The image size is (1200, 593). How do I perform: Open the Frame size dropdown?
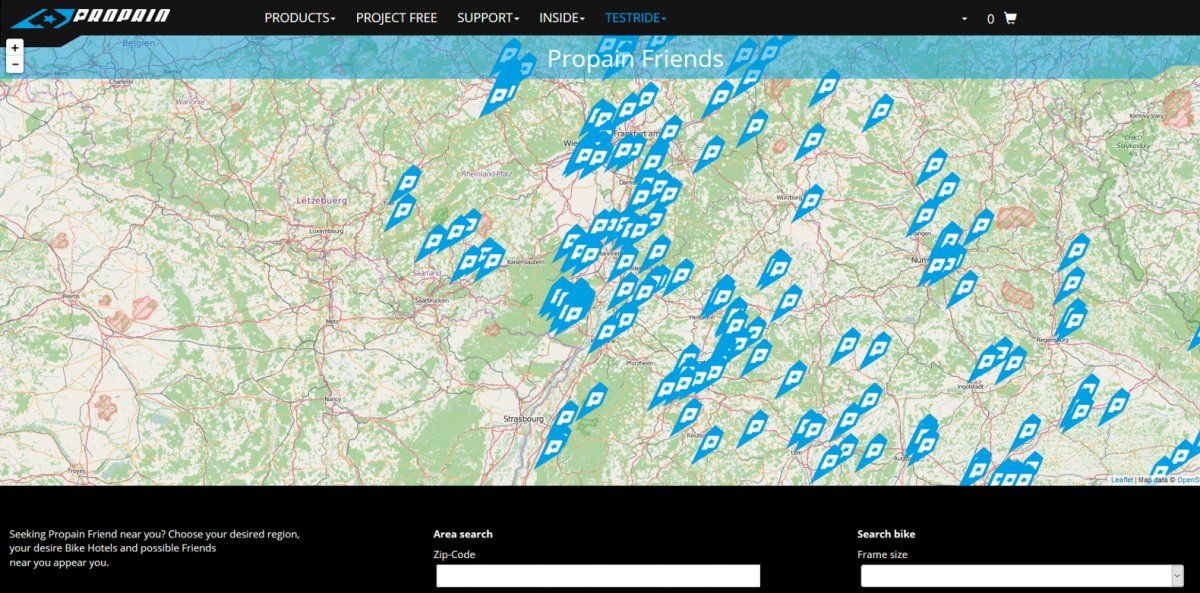click(1021, 575)
